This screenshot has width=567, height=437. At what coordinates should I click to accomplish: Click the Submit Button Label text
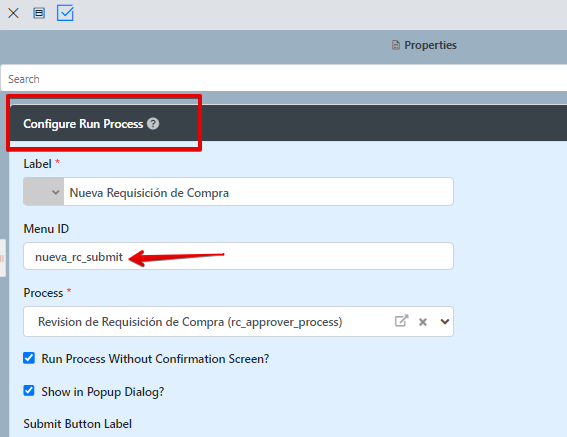pos(77,424)
